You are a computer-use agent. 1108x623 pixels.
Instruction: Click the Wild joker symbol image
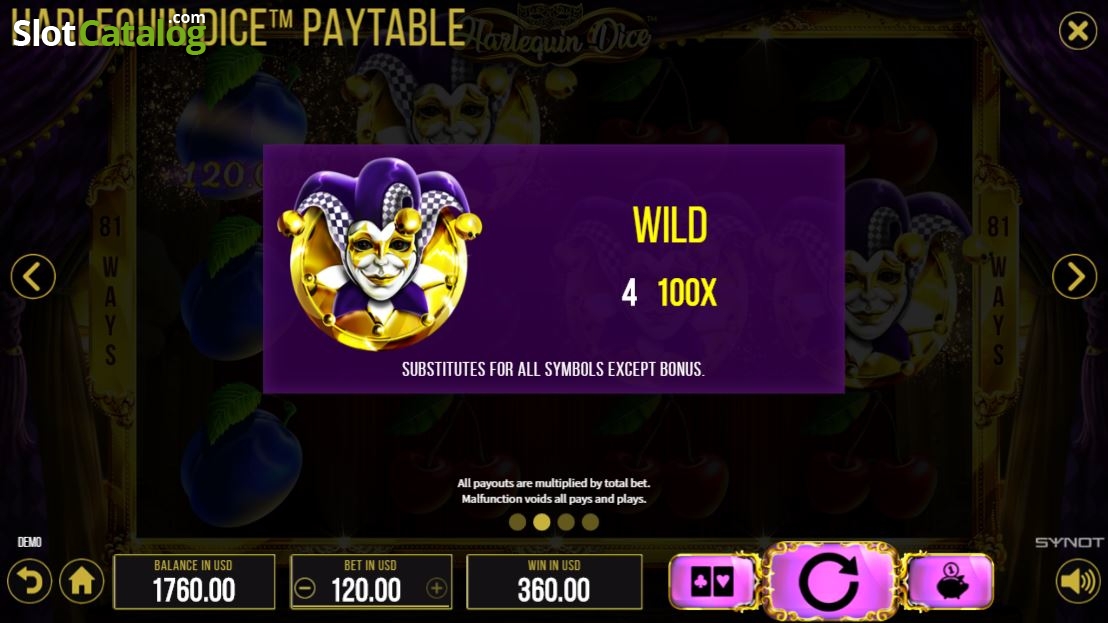380,254
